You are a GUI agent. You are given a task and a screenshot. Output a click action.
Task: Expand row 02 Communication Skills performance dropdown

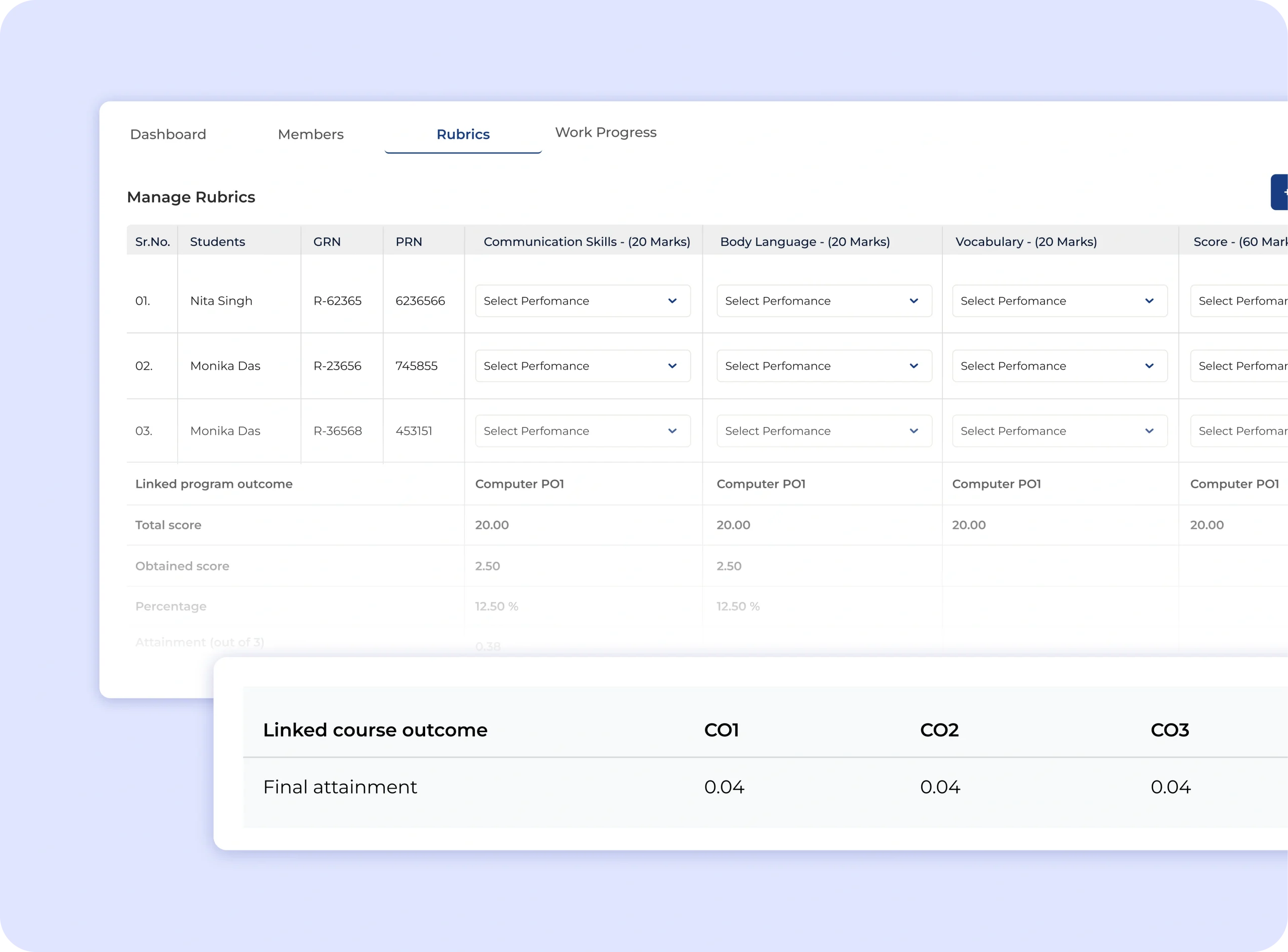582,366
